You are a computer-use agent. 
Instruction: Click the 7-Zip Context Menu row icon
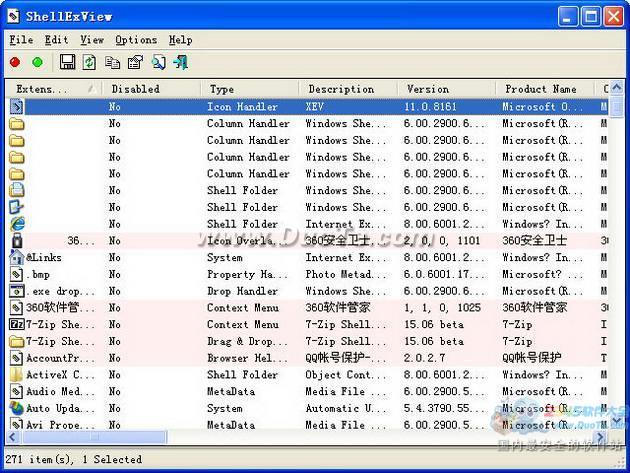(x=17, y=324)
